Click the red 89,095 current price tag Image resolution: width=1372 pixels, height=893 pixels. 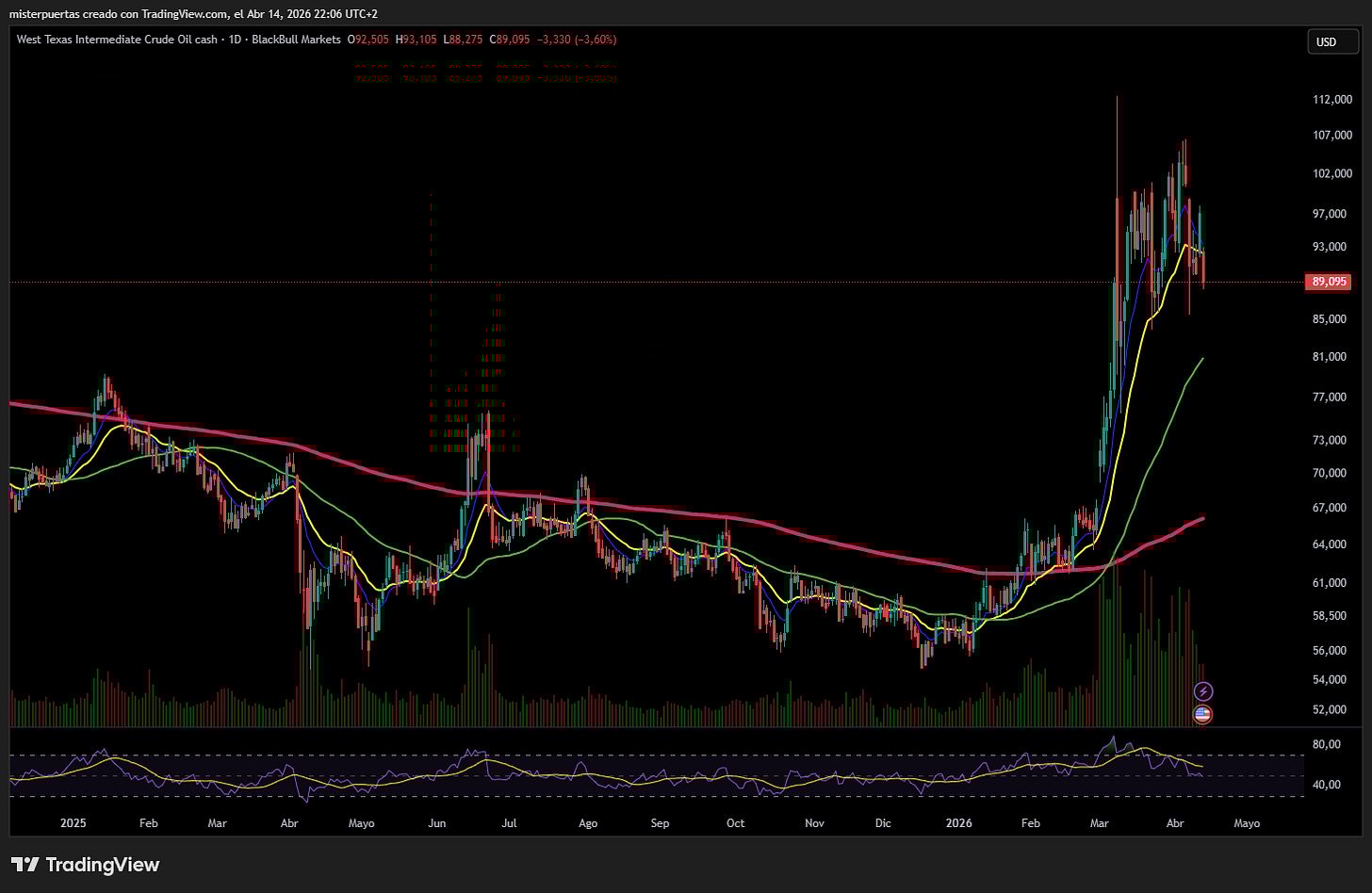click(x=1328, y=282)
